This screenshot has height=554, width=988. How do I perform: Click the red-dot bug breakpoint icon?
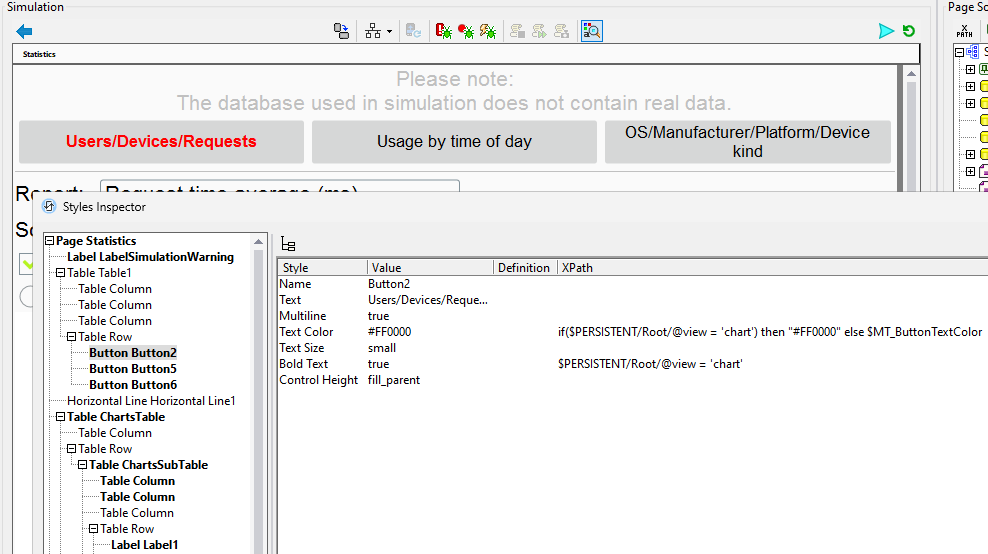click(x=466, y=31)
